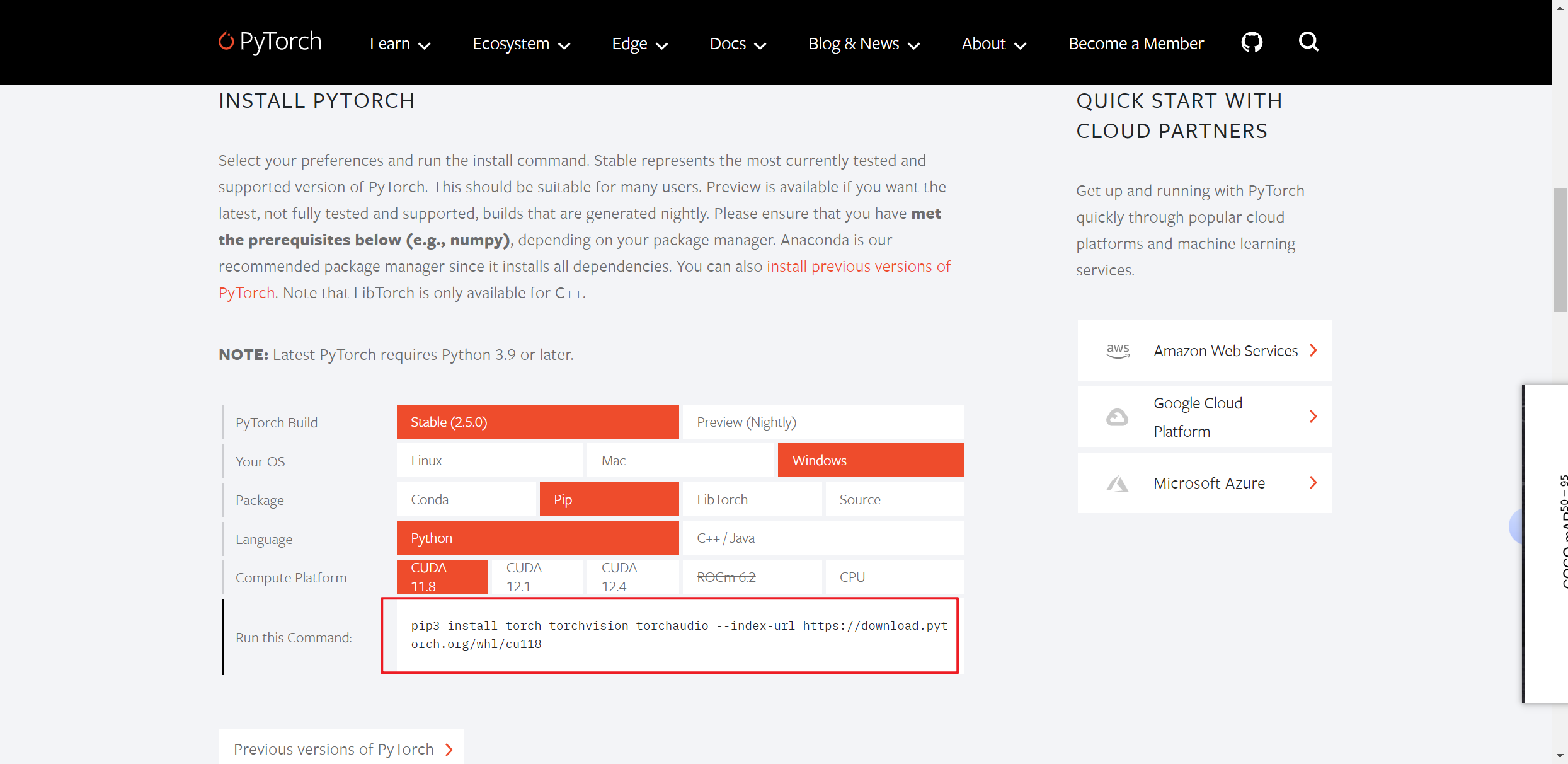1568x764 pixels.
Task: Click the scrollbar up arrow
Action: tap(1560, 8)
